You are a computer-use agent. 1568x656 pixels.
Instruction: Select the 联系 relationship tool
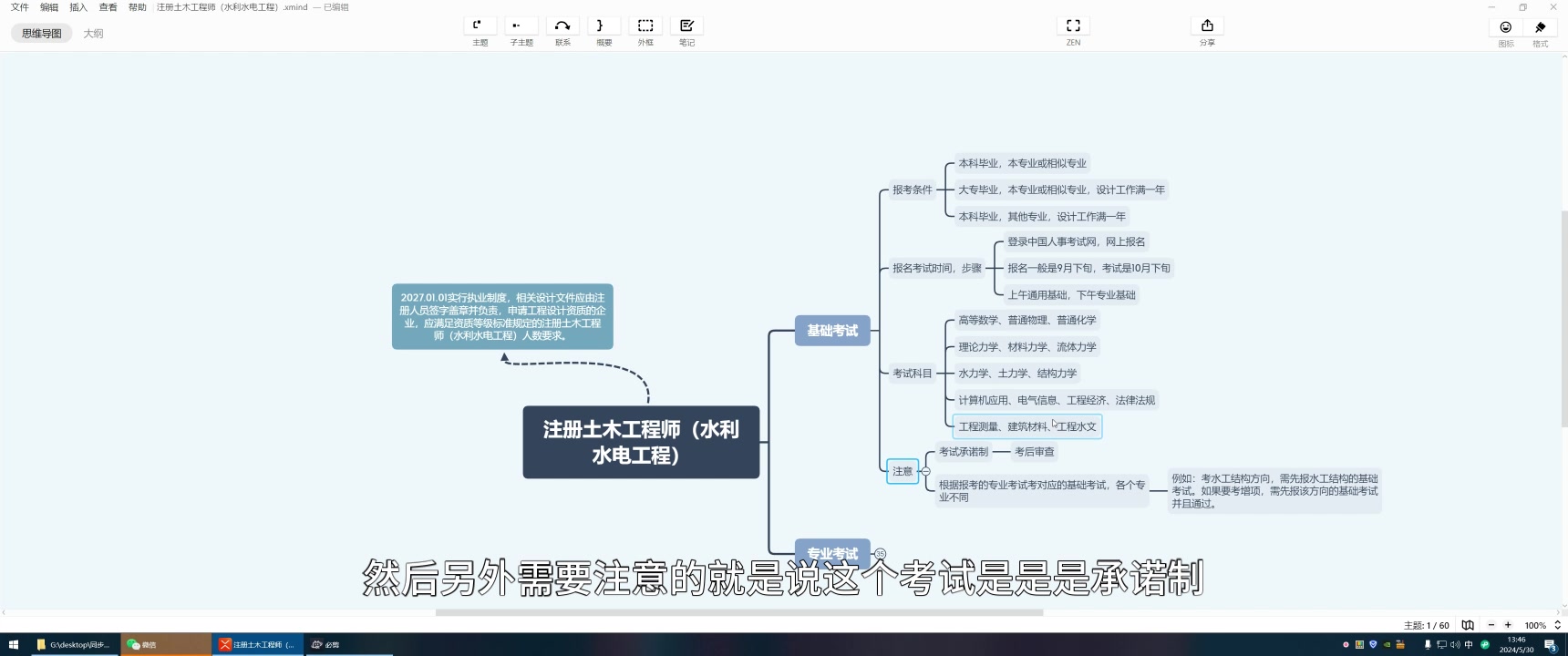point(562,26)
